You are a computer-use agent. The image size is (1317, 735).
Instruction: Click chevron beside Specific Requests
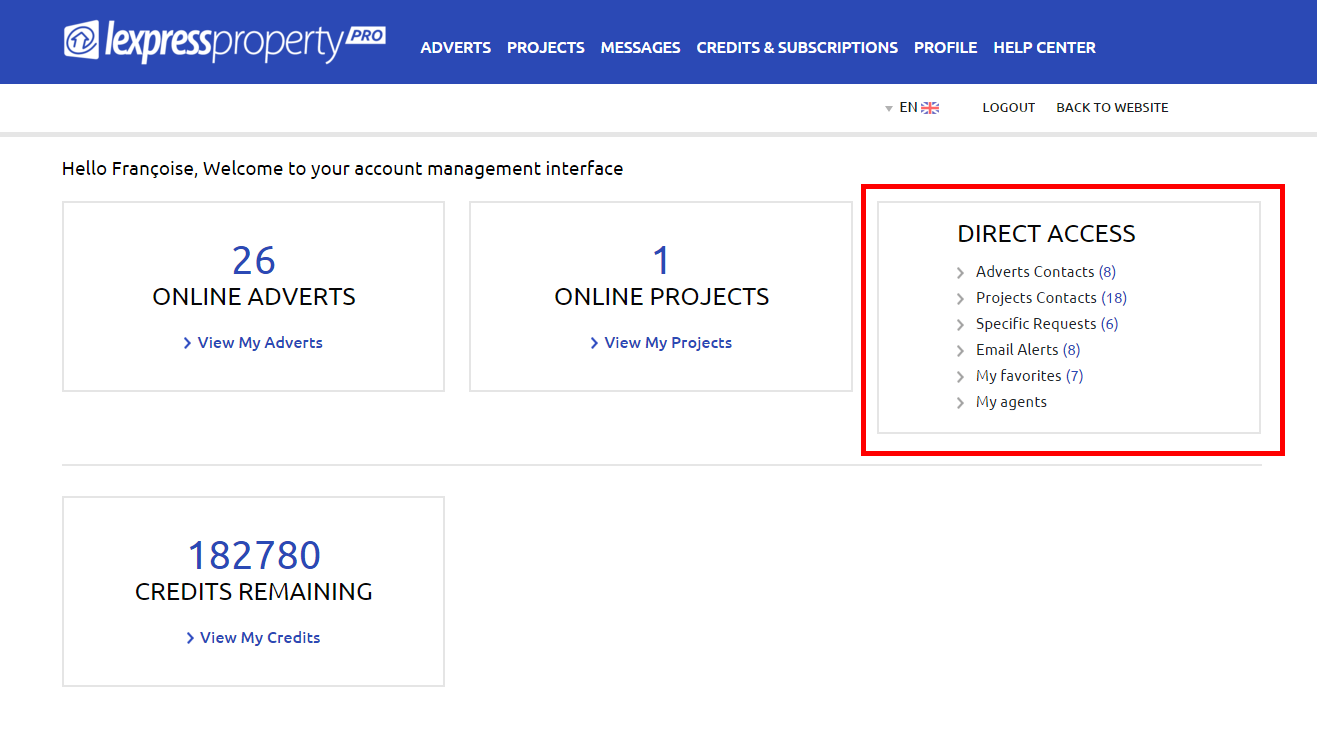click(960, 325)
